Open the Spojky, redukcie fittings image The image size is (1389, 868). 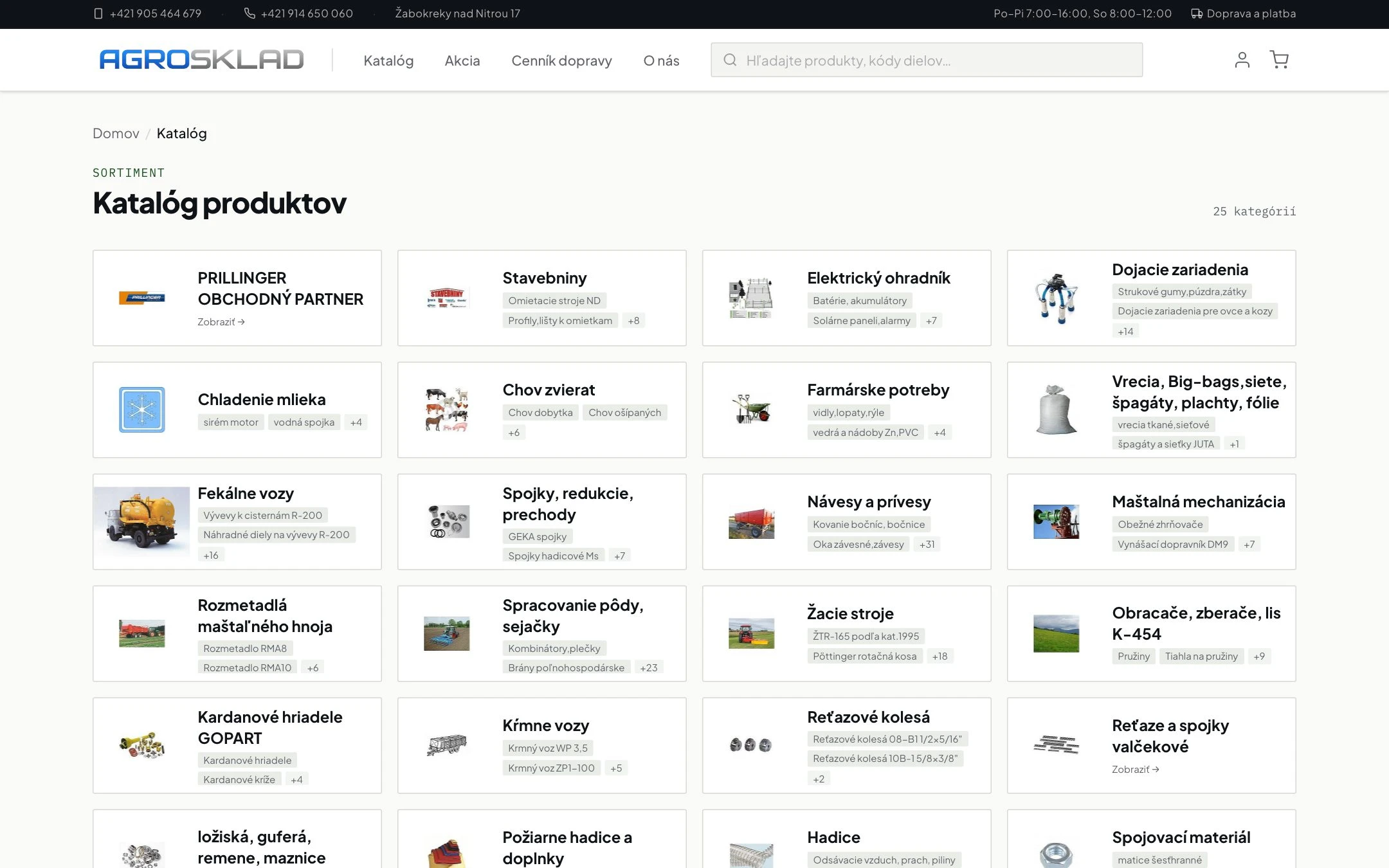(x=447, y=521)
